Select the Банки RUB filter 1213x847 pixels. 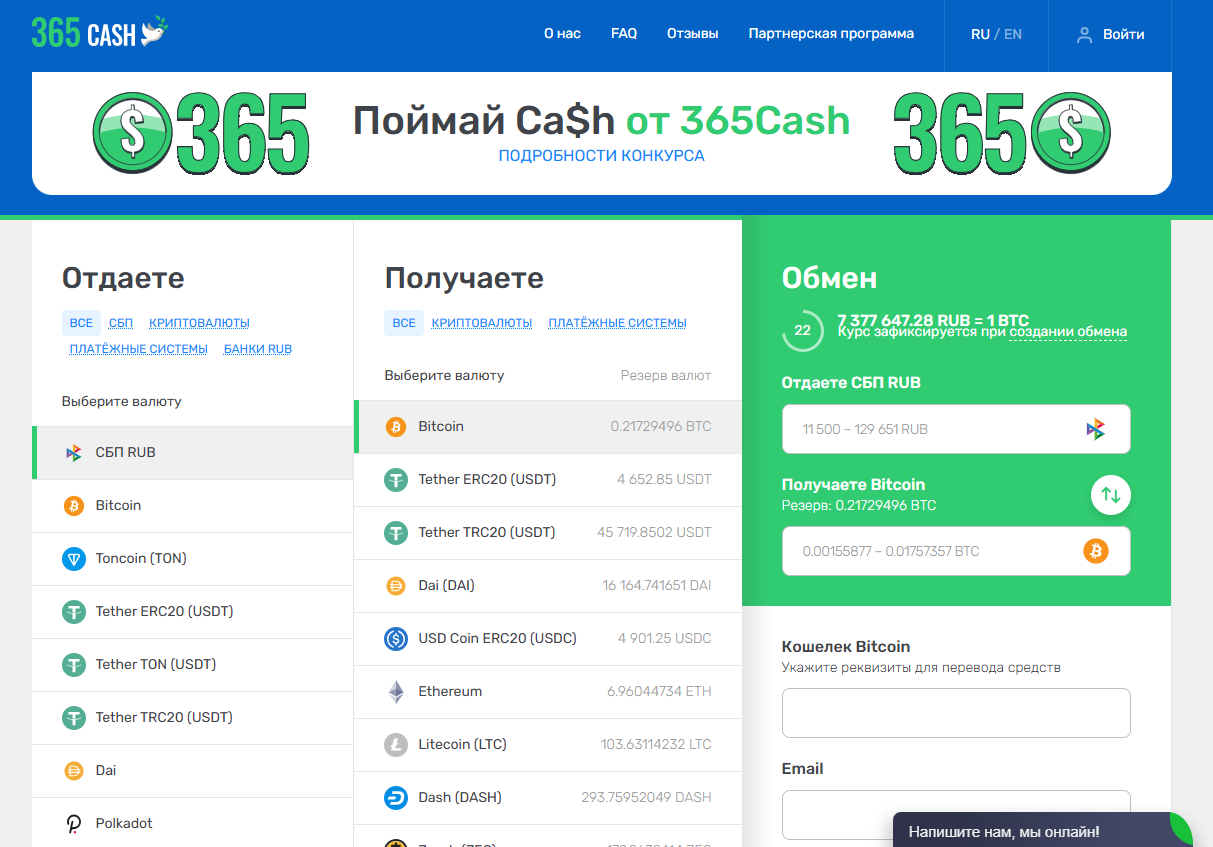click(258, 349)
